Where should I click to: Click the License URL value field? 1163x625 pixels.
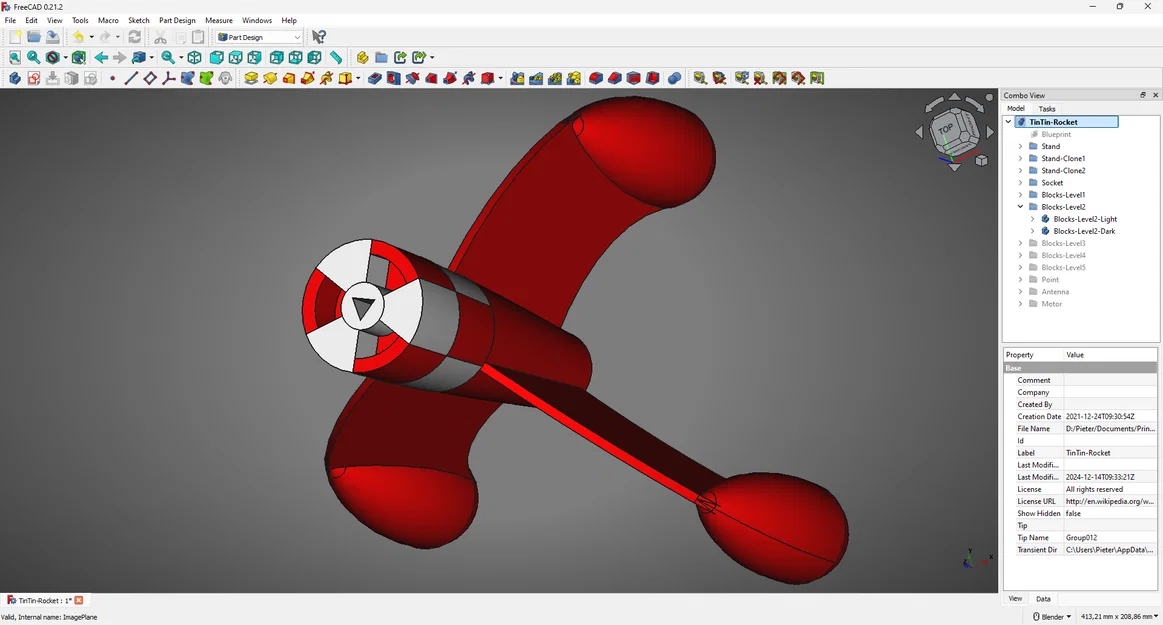(x=1110, y=501)
